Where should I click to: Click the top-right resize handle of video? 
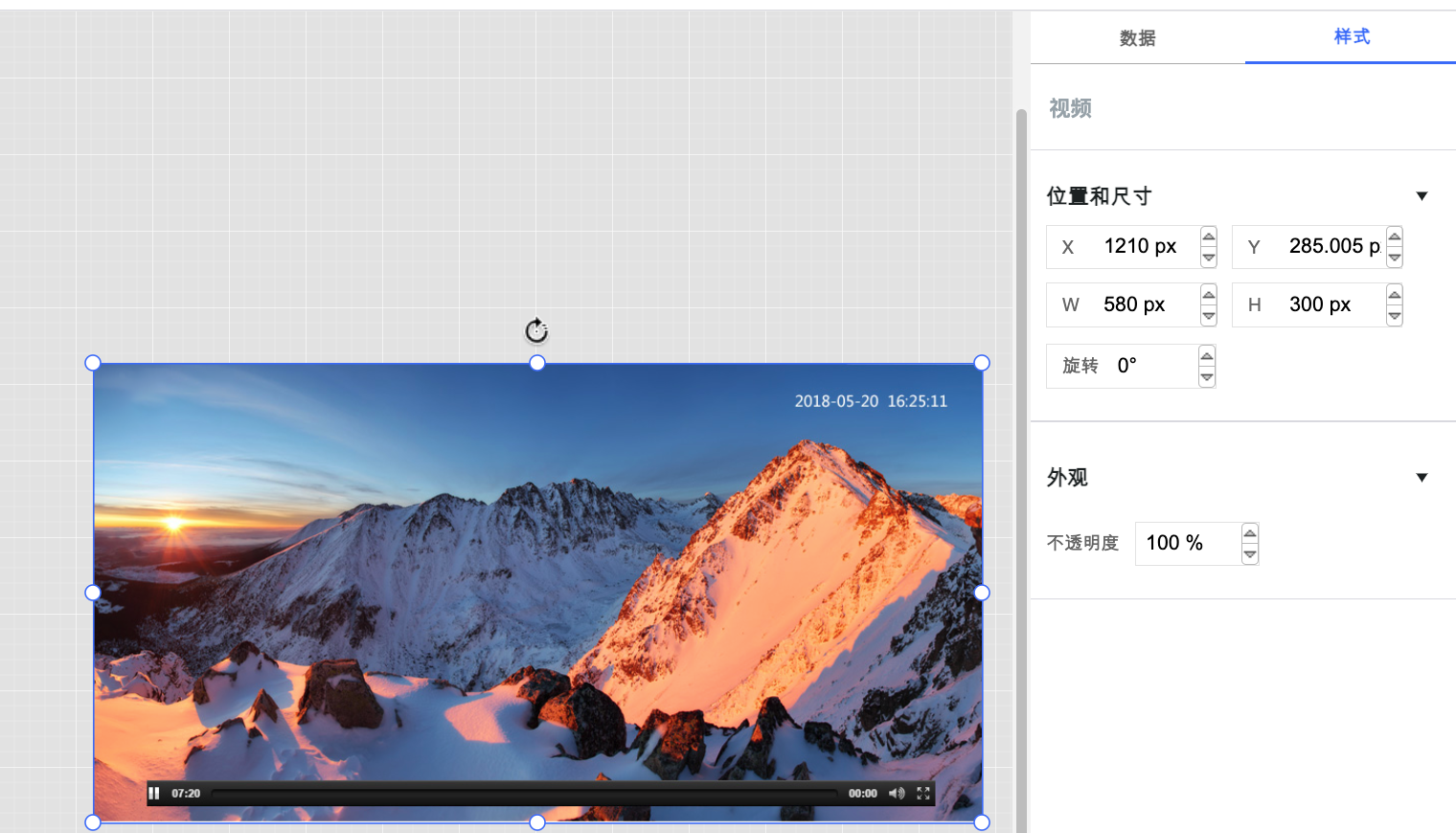tap(982, 363)
